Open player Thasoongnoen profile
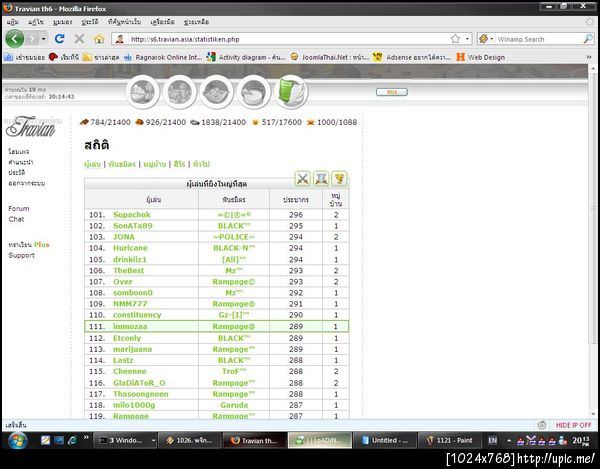This screenshot has height=469, width=600. point(140,394)
